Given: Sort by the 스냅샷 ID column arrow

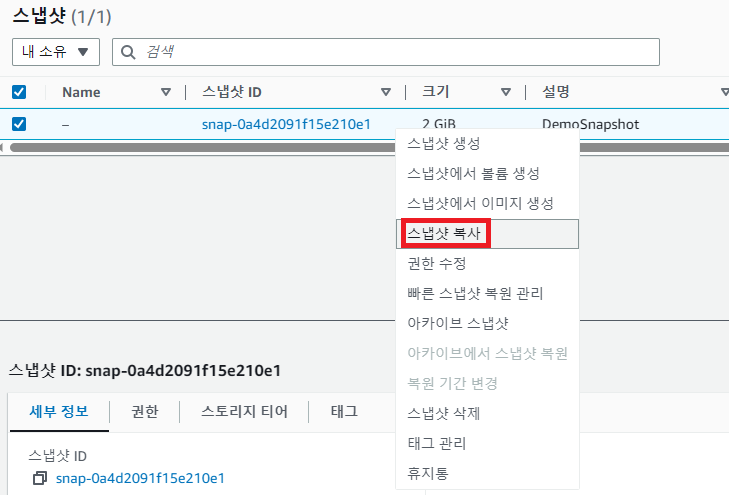Looking at the screenshot, I should click(x=385, y=92).
